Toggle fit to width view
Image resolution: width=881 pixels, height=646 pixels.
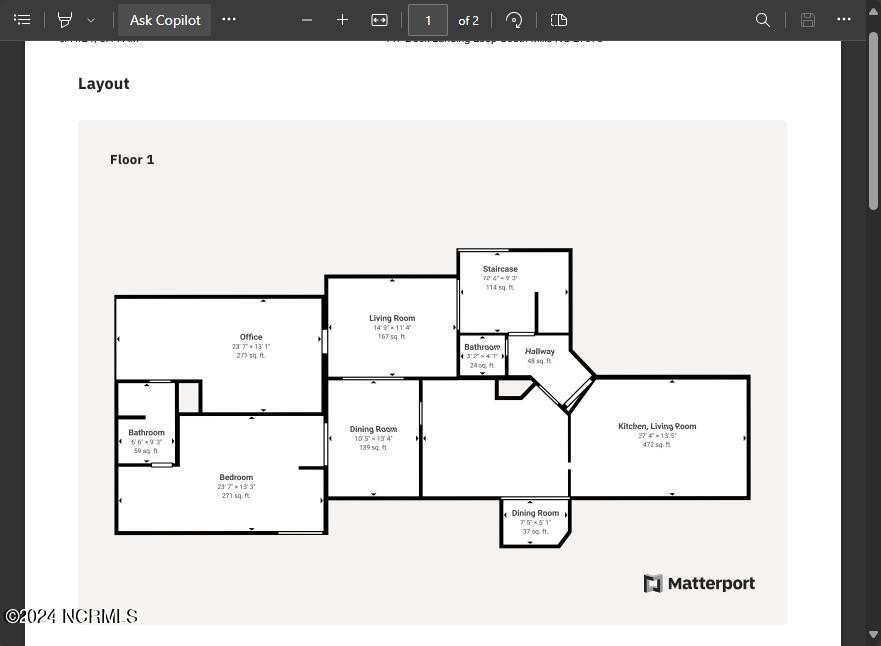(x=379, y=20)
